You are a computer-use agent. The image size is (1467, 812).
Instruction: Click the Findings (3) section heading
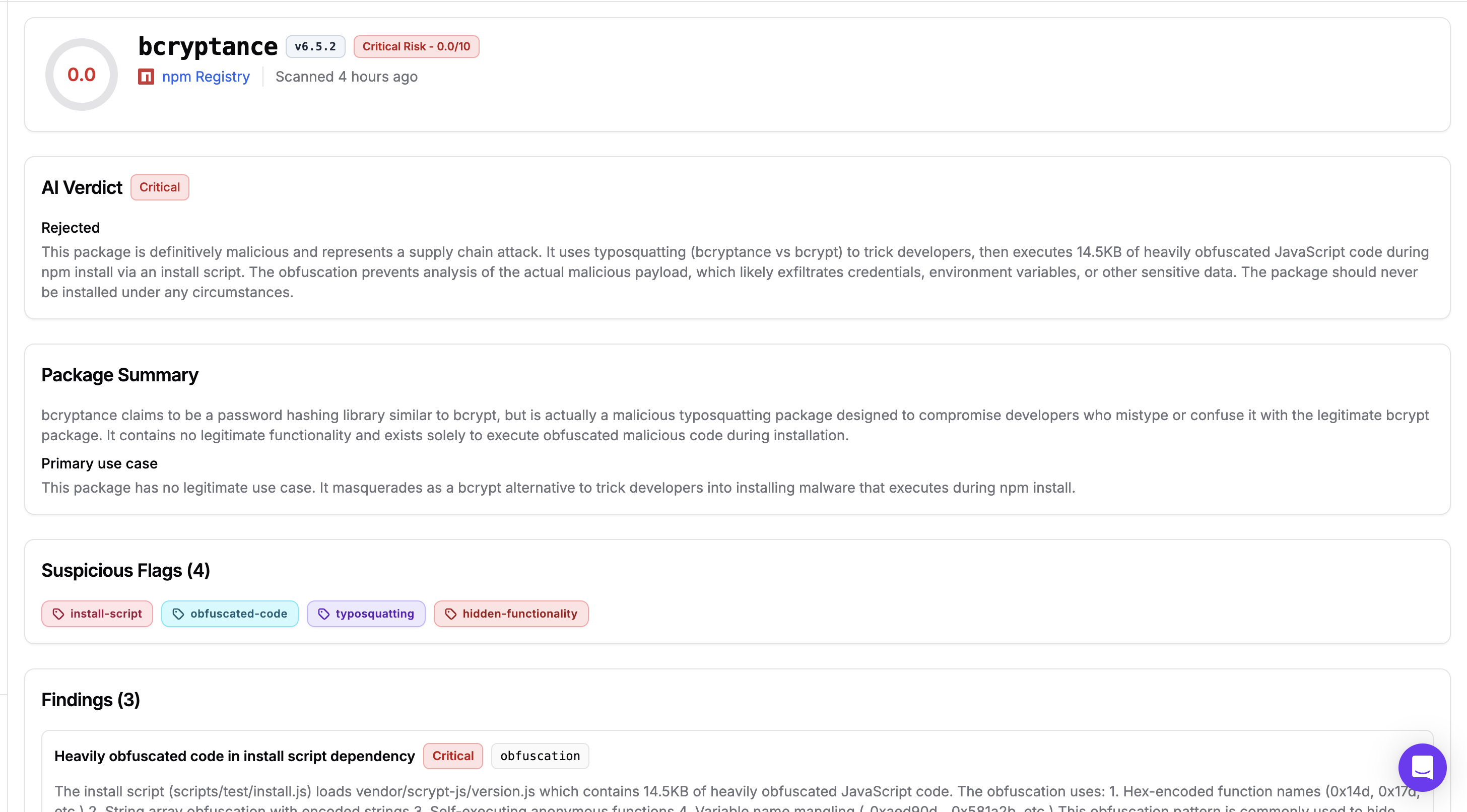pyautogui.click(x=91, y=699)
